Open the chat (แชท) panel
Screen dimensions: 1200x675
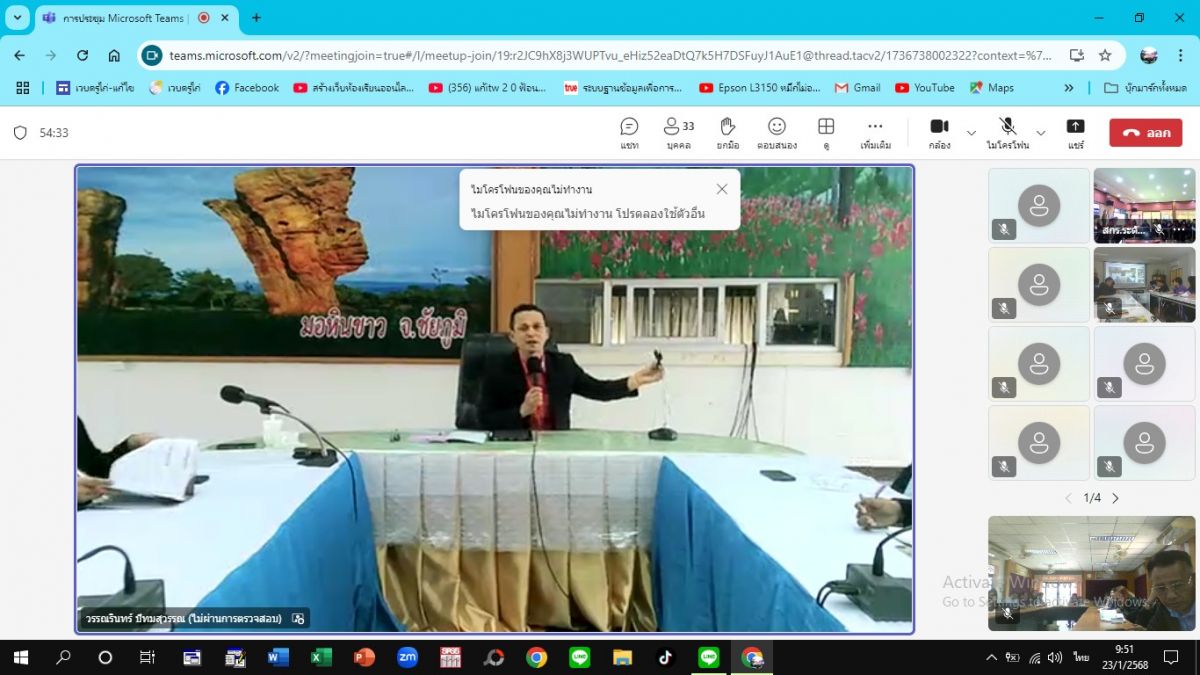pyautogui.click(x=629, y=133)
